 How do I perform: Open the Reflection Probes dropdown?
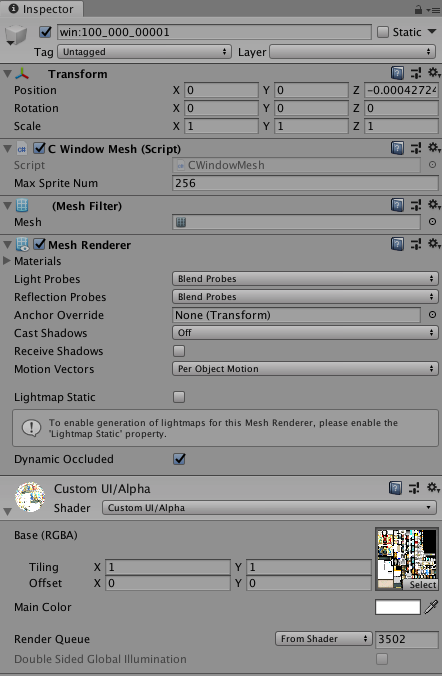point(305,297)
